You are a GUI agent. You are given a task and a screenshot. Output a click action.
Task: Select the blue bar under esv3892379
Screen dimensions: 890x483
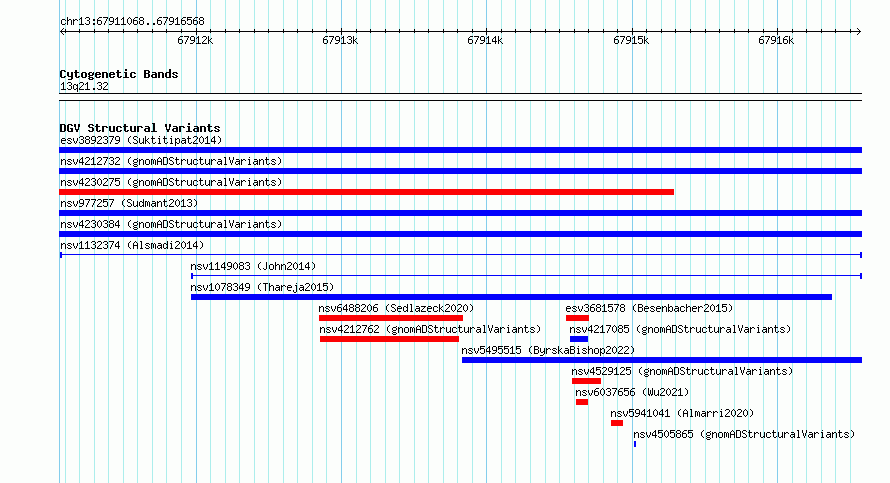click(460, 150)
